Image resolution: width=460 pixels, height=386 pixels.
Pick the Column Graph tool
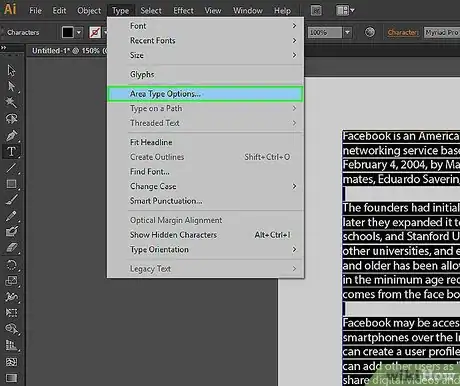click(x=11, y=345)
